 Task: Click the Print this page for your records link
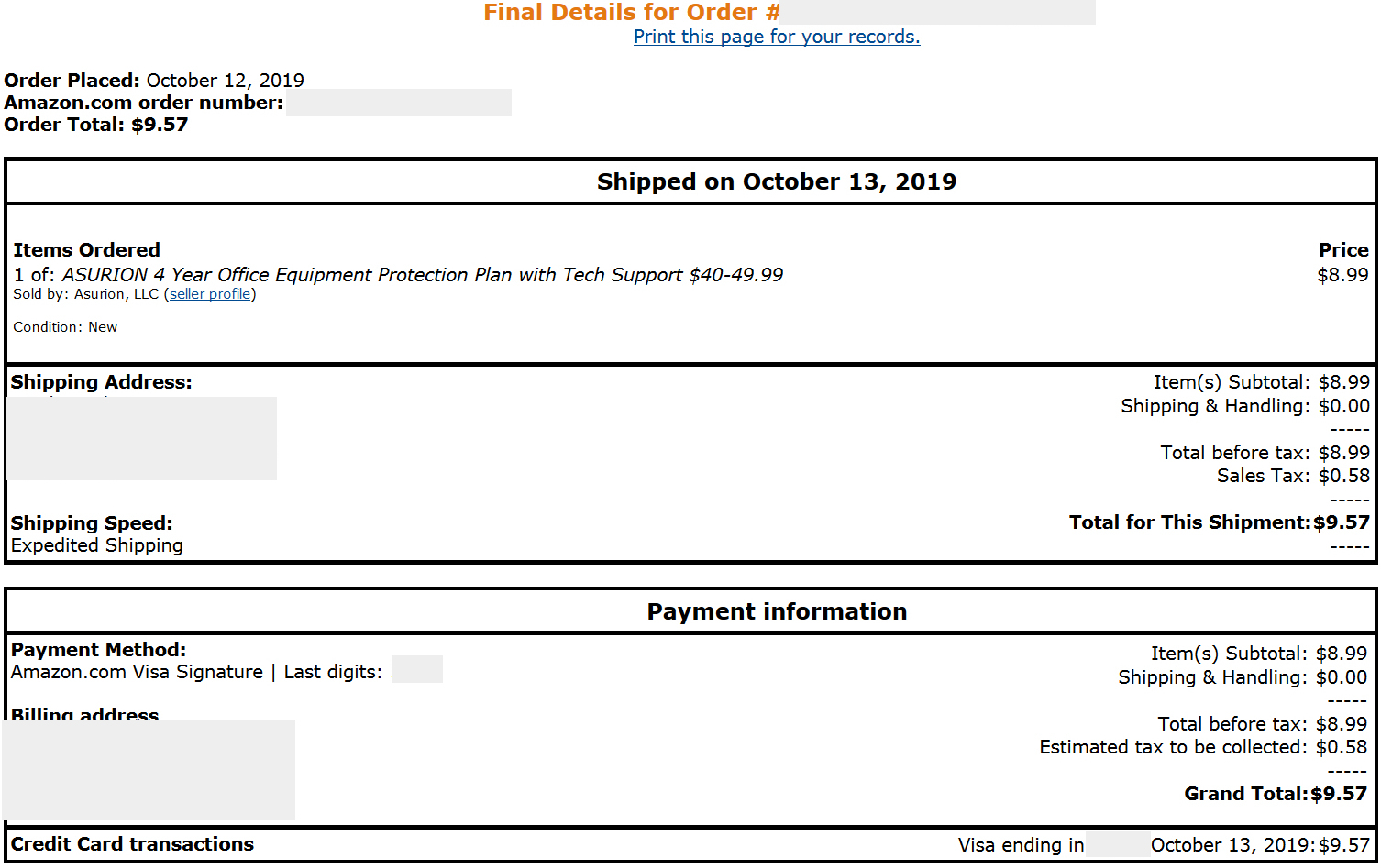click(777, 37)
